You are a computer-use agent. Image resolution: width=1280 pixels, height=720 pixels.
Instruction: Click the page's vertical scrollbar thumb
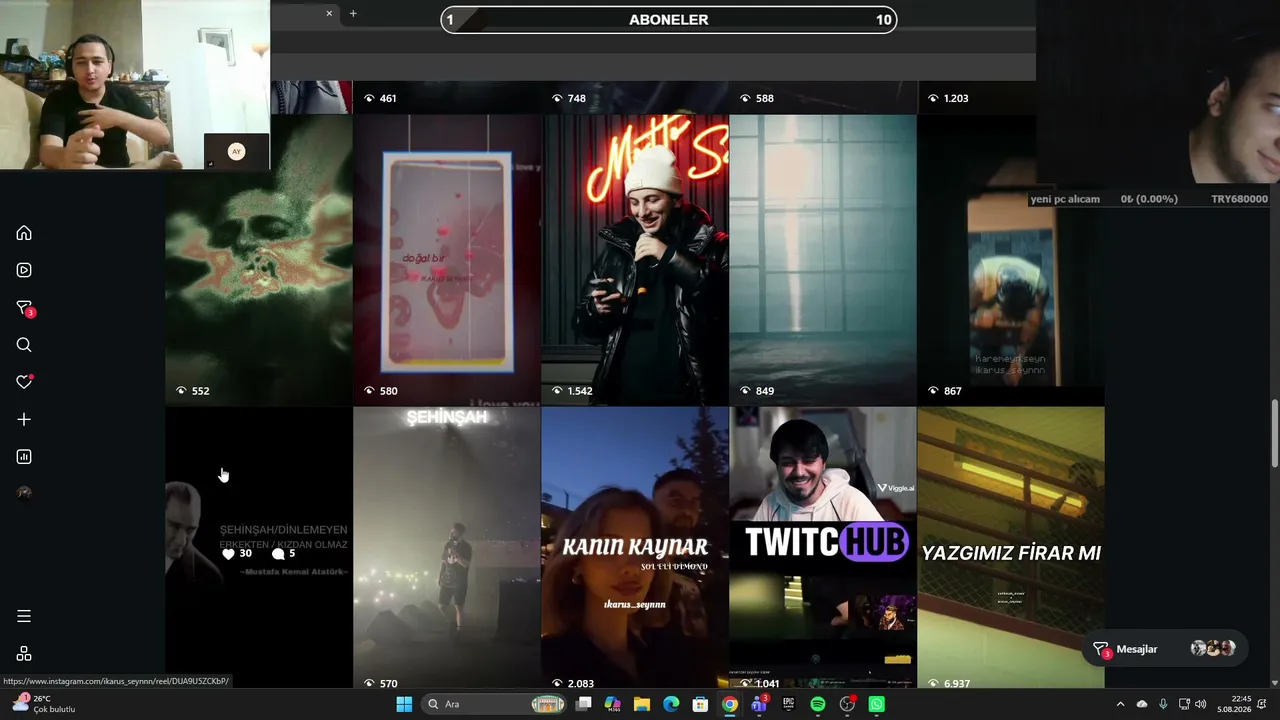coord(1274,432)
